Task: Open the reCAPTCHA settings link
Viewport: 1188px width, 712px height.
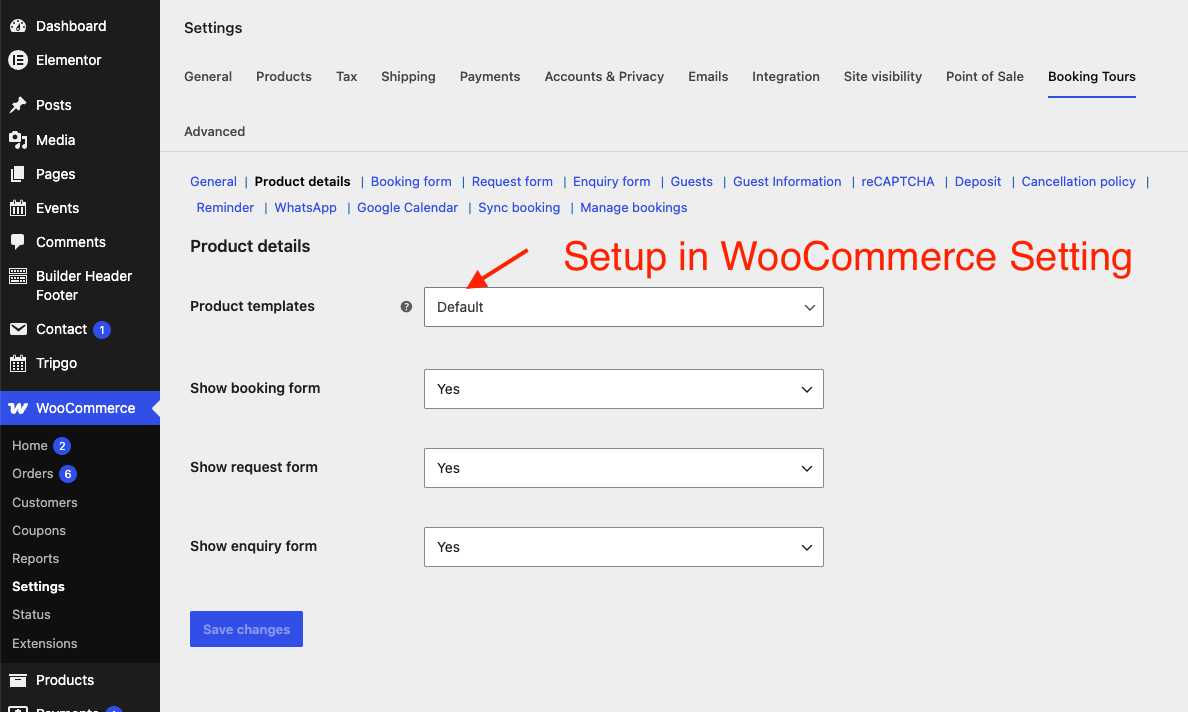Action: tap(898, 182)
